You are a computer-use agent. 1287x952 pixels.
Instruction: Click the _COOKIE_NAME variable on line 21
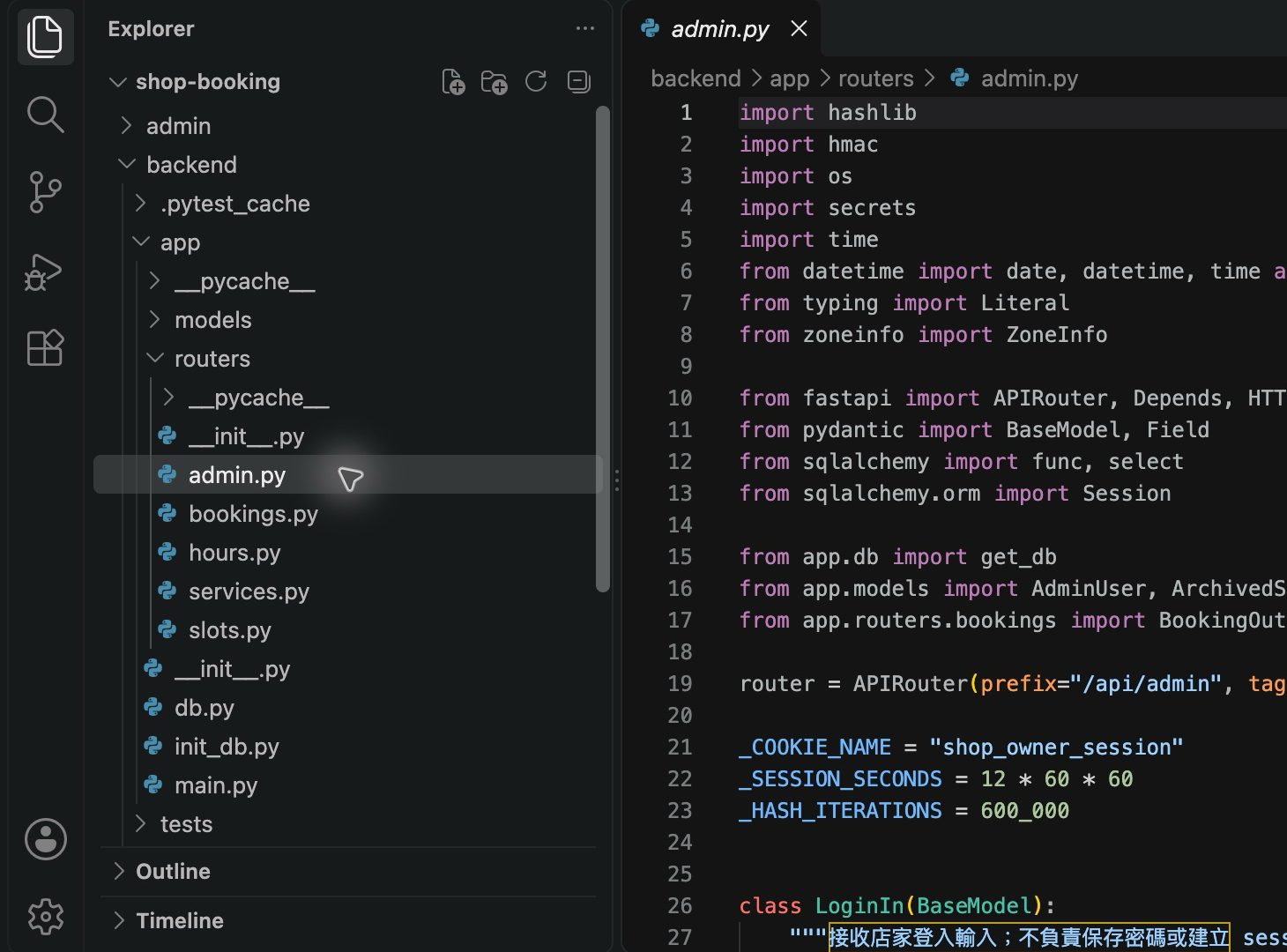[x=815, y=747]
